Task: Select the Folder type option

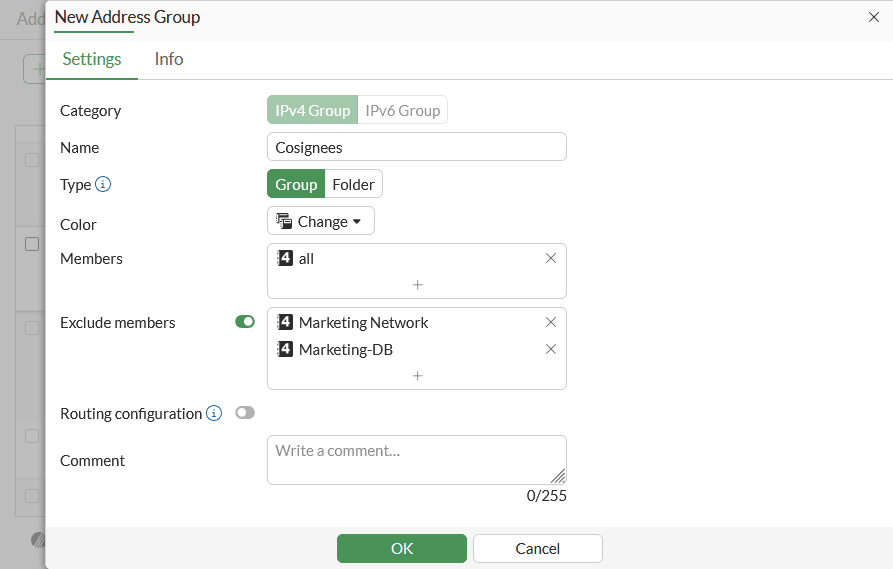Action: [x=353, y=184]
